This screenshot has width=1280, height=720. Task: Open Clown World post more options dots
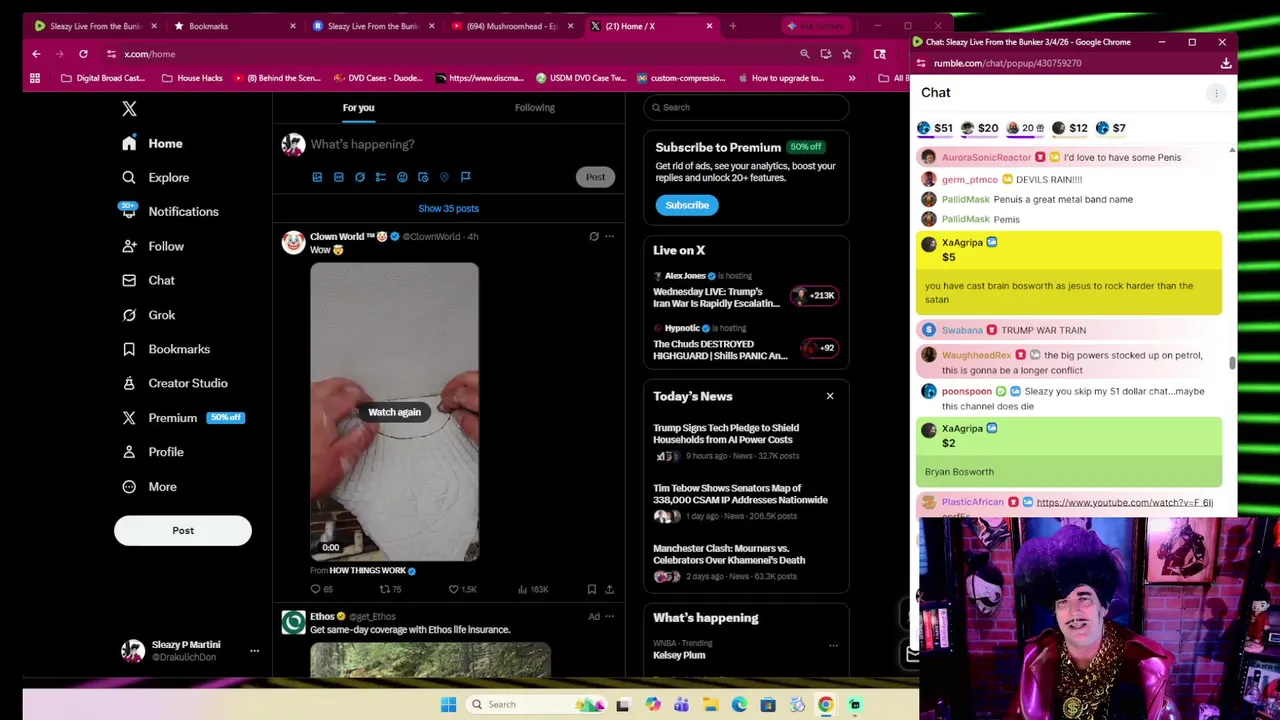(609, 237)
